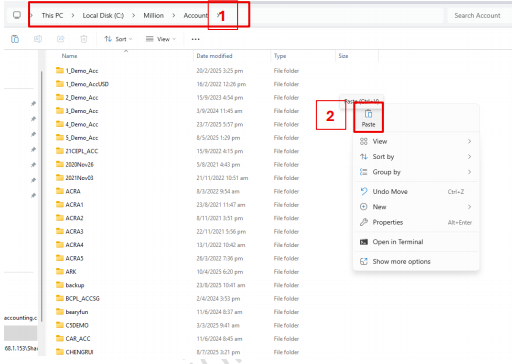
Task: Click the PC monitor icon in address bar
Action: 17,15
